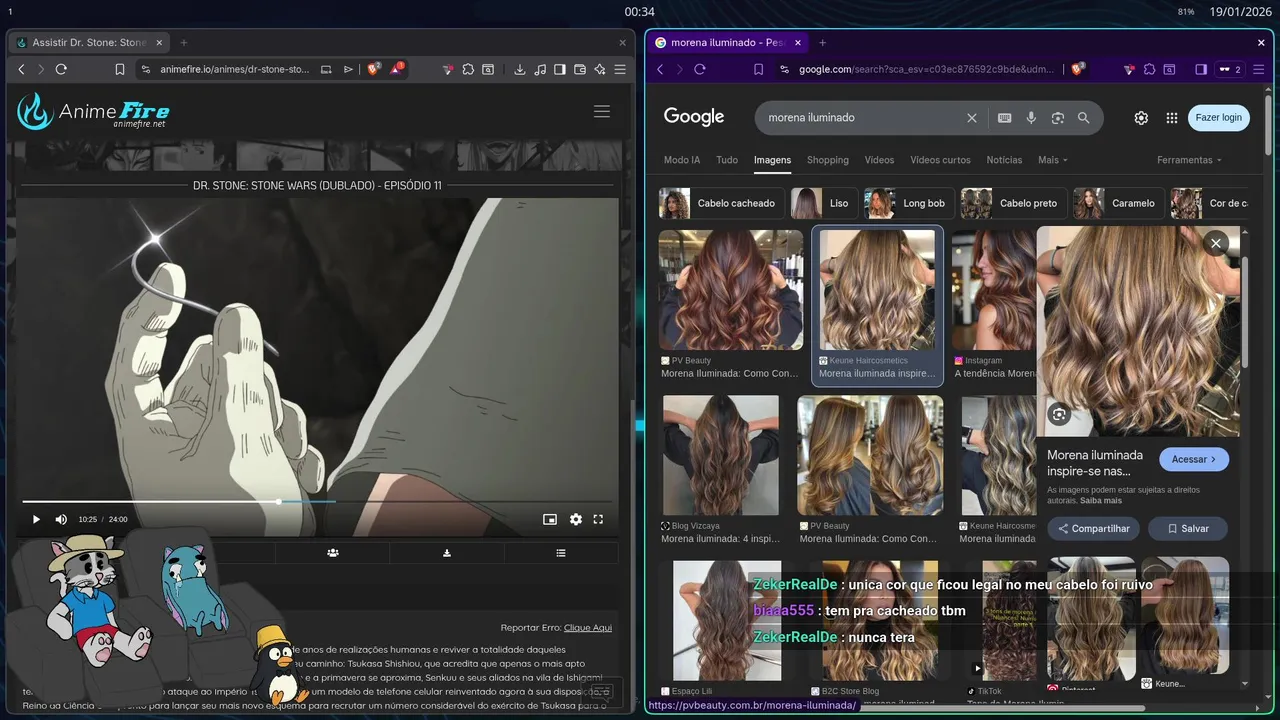Click the download icon below the video
Viewport: 1280px width, 720px height.
(447, 552)
